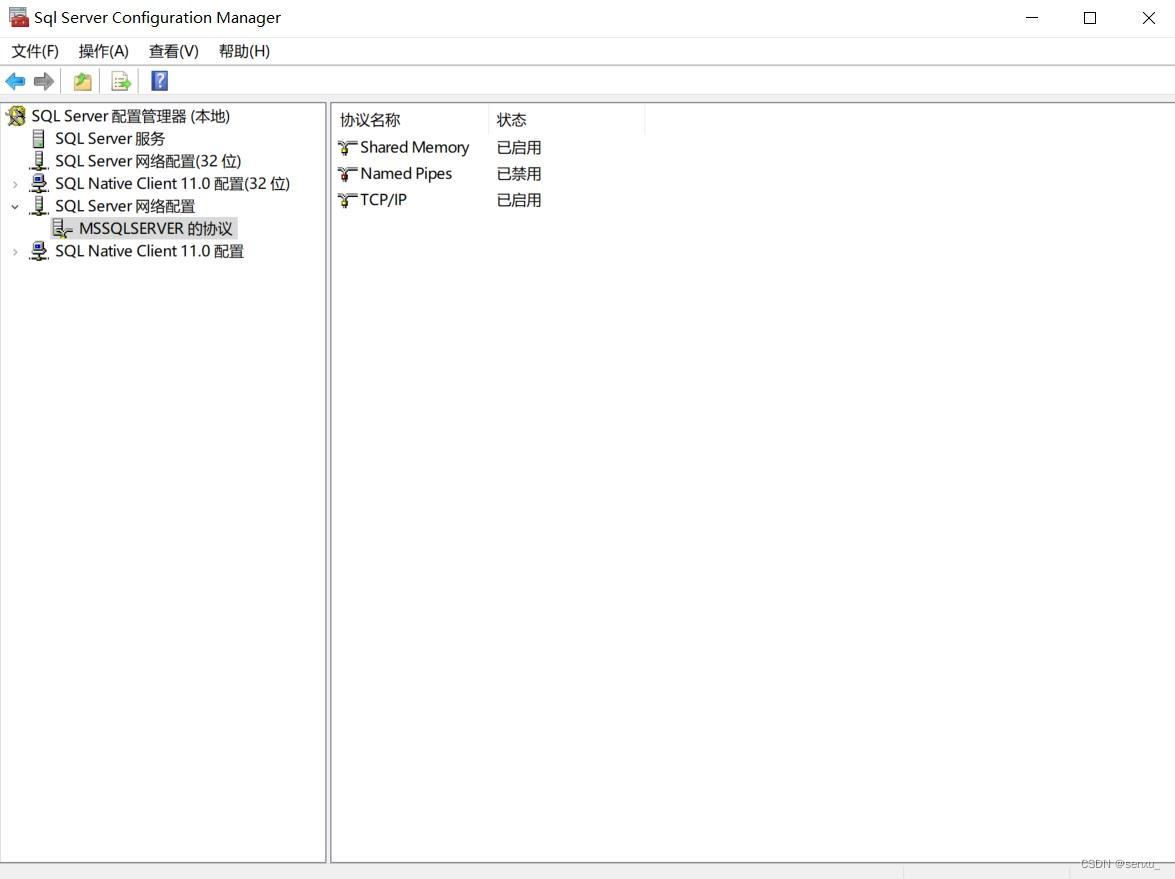Click the Export list toolbar icon

[121, 81]
